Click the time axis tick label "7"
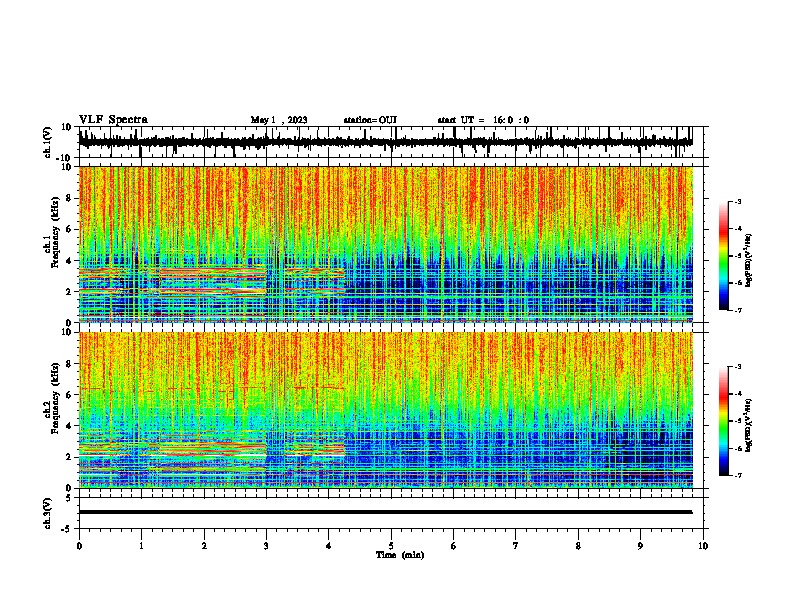The width and height of the screenshot is (792, 612). pyautogui.click(x=516, y=546)
